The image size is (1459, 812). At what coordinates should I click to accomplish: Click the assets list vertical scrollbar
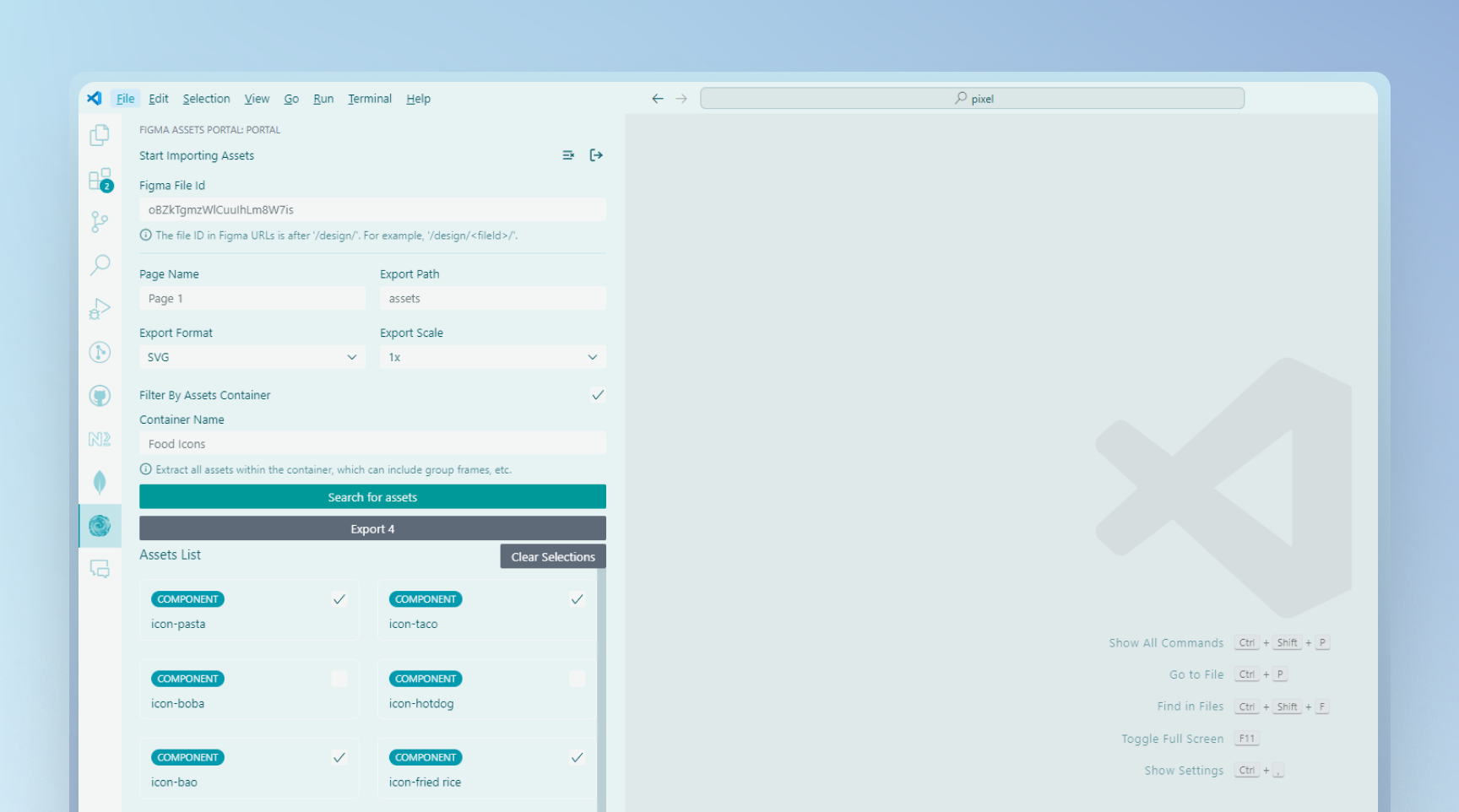click(x=601, y=688)
